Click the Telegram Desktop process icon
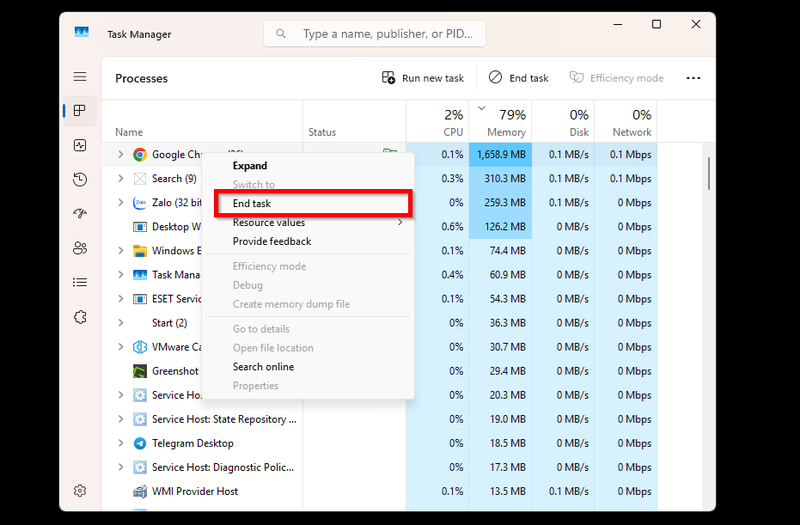This screenshot has height=525, width=800. click(x=139, y=443)
